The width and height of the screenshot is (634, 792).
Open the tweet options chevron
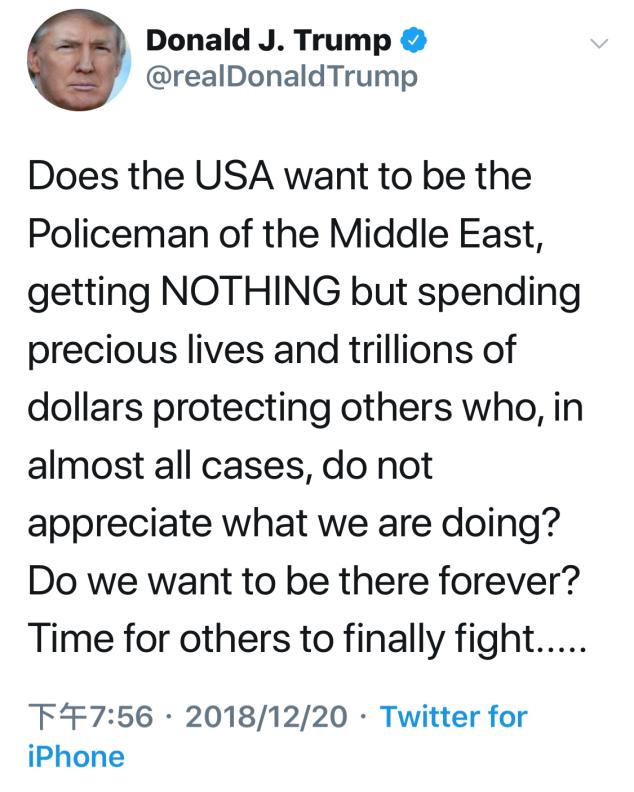click(599, 43)
